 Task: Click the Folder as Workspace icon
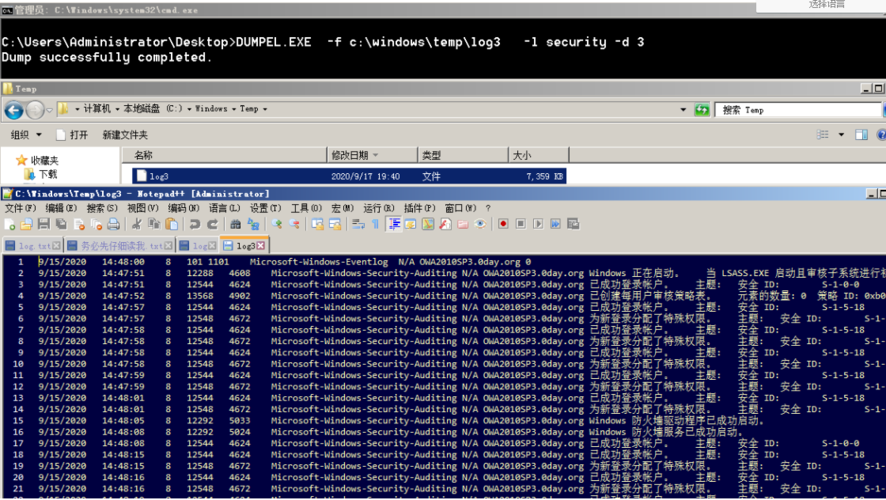click(x=463, y=224)
